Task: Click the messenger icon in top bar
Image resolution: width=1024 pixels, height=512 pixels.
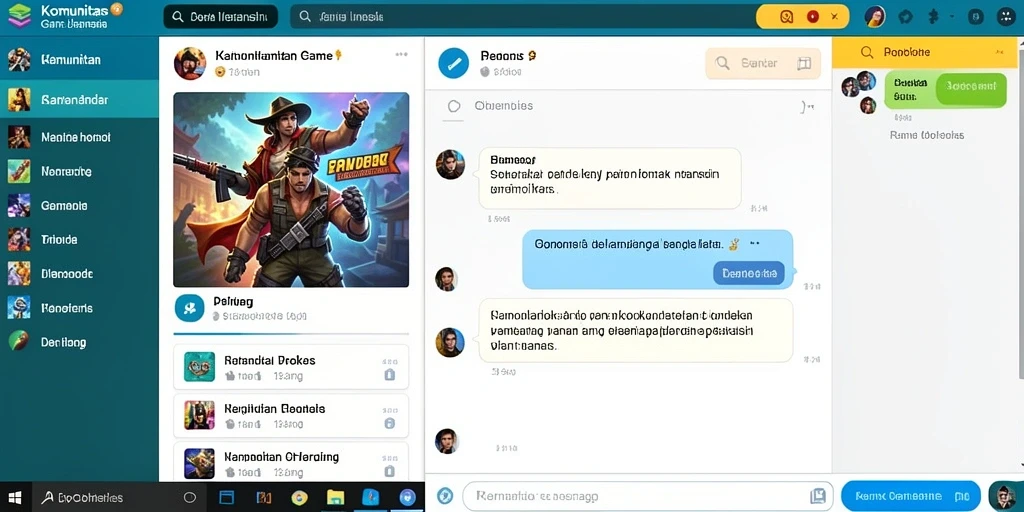Action: click(905, 17)
